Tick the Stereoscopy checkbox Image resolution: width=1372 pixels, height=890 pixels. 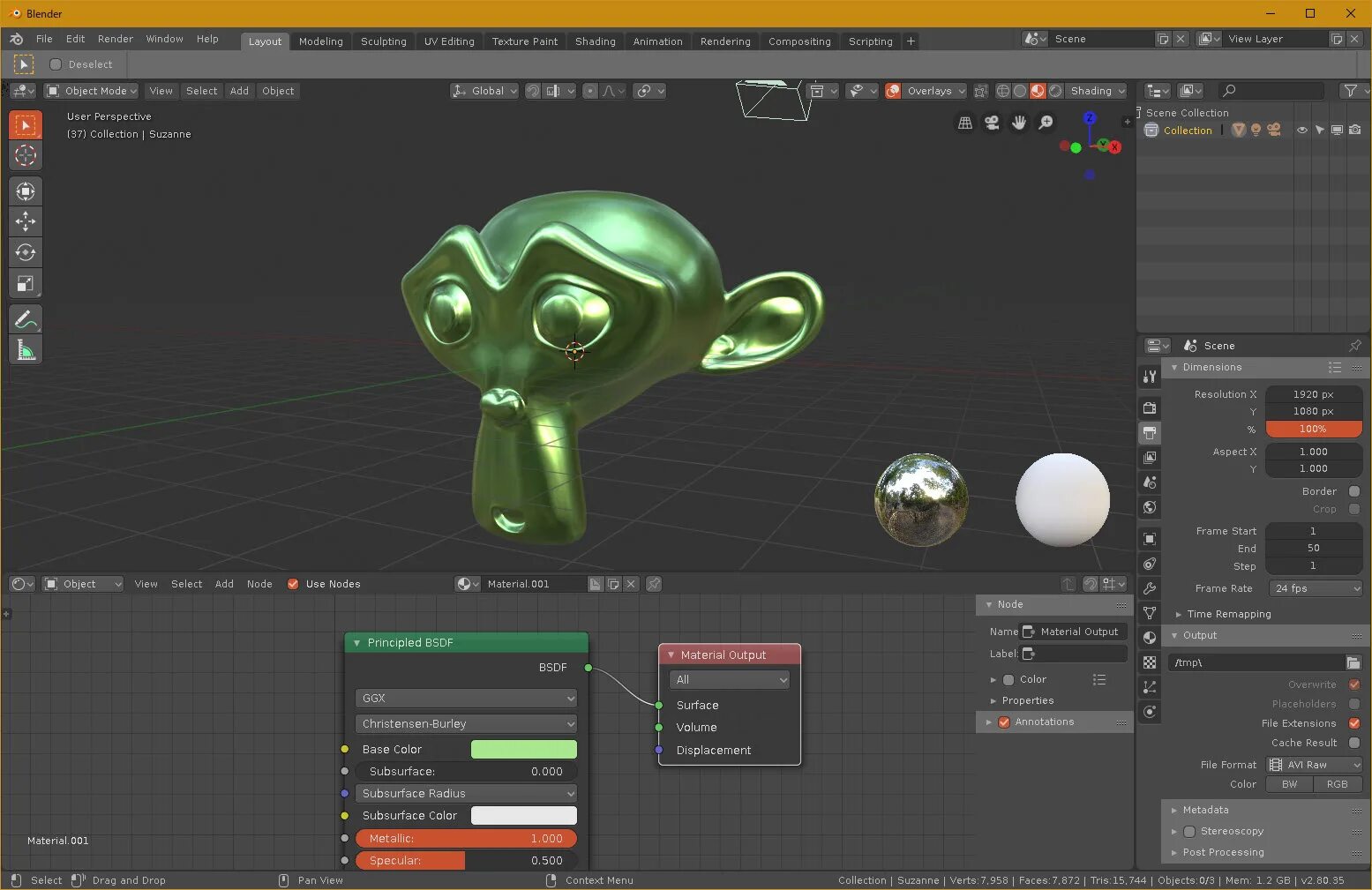[1189, 831]
